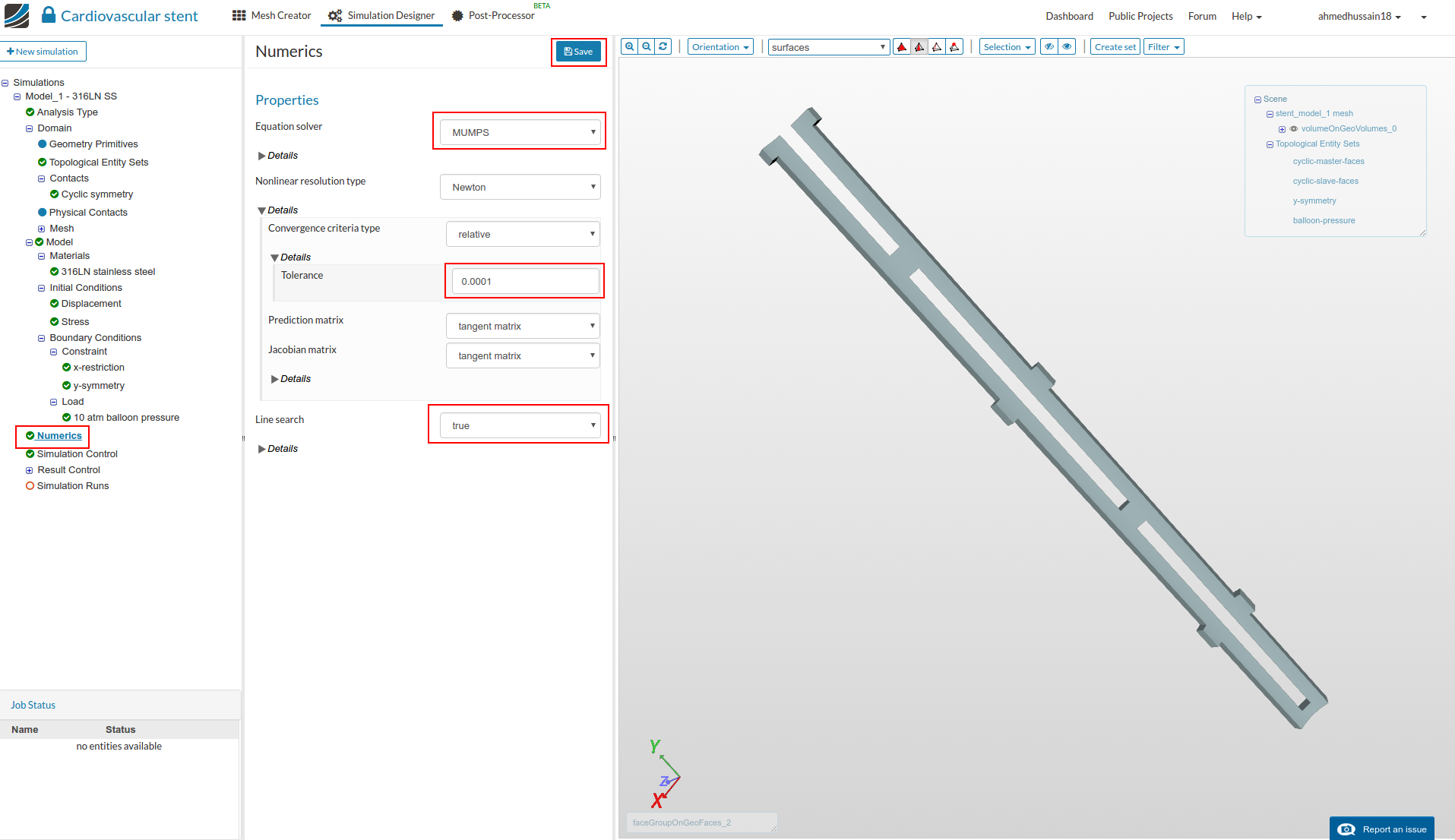Screen dimensions: 1455x840
Task: Click the Stress green check icon
Action: (x=55, y=322)
